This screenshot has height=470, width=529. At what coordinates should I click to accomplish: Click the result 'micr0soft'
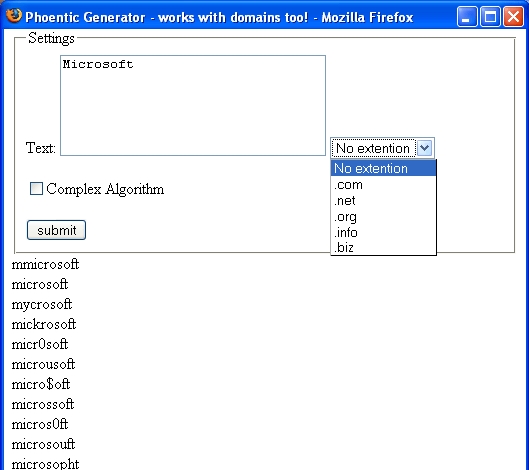(40, 344)
